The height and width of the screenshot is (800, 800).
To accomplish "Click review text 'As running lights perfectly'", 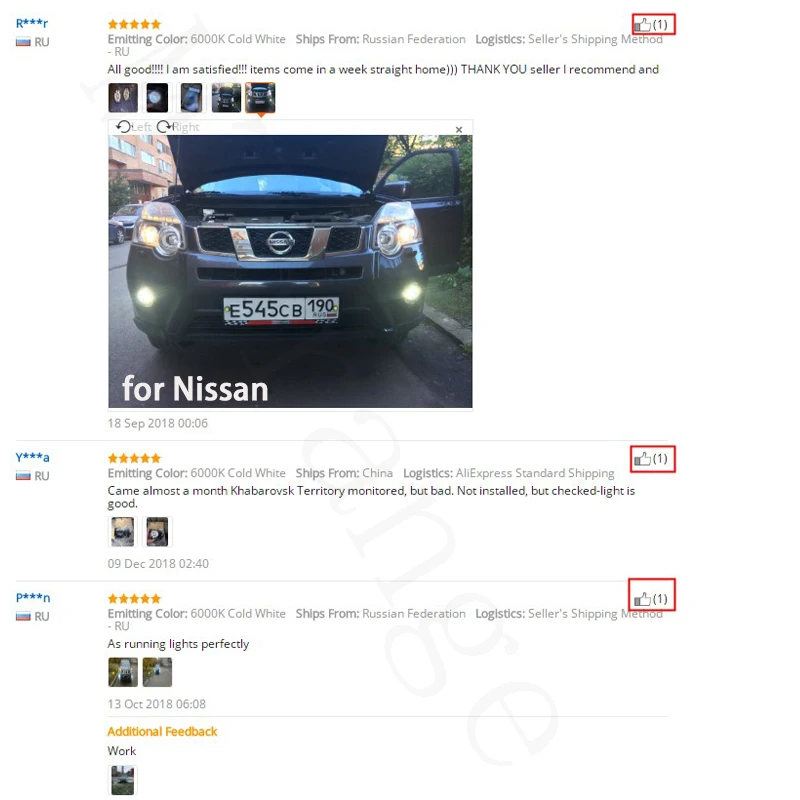I will point(178,644).
